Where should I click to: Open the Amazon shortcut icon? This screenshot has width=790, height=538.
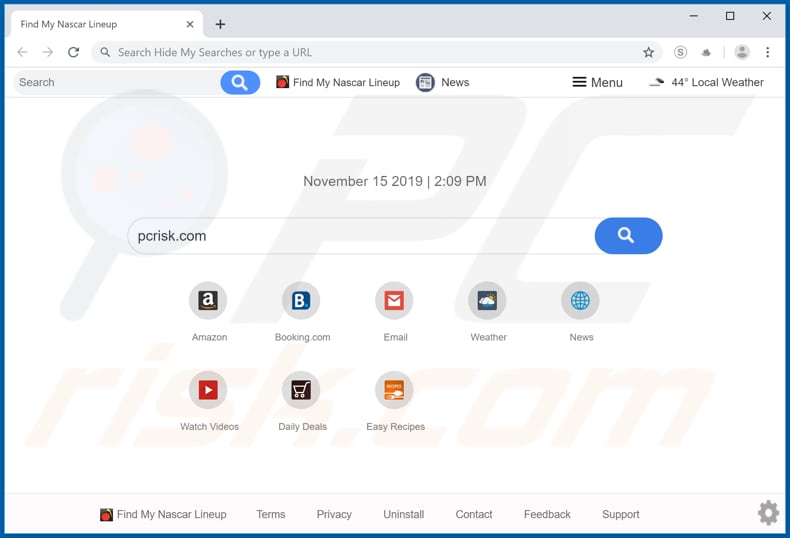tap(208, 300)
